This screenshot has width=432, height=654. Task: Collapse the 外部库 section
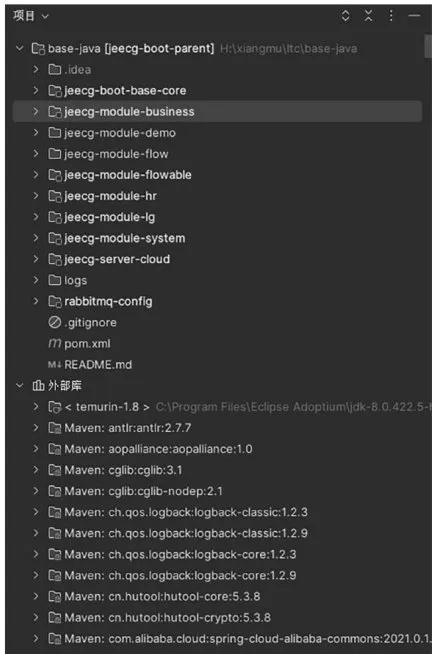(19, 385)
